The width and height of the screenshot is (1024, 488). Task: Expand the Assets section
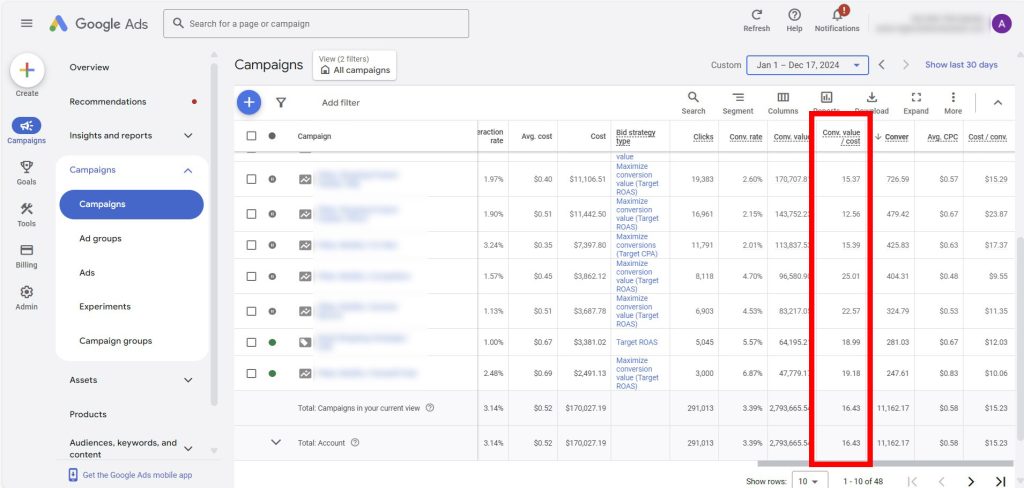coord(188,380)
